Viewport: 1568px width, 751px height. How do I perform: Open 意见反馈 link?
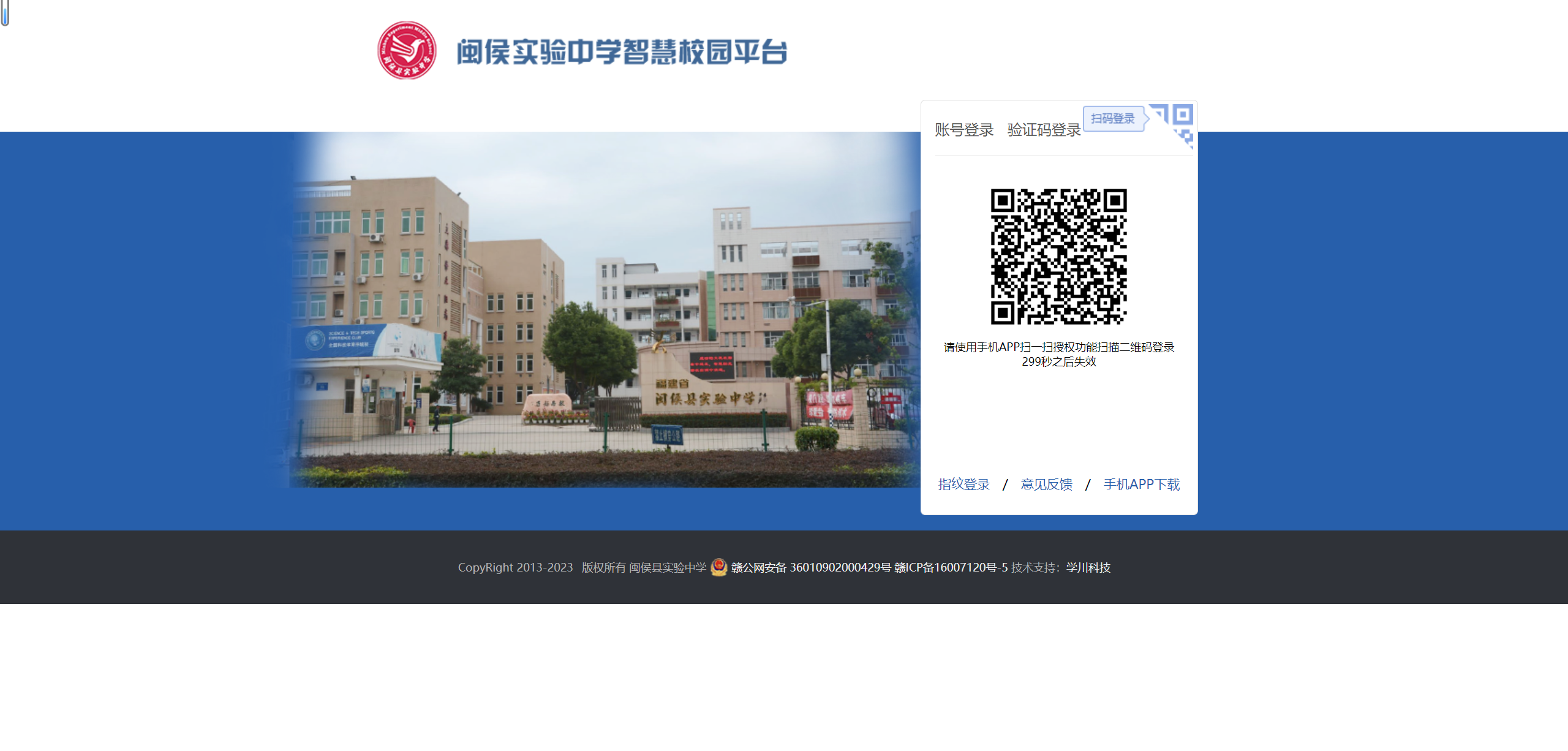[1046, 485]
